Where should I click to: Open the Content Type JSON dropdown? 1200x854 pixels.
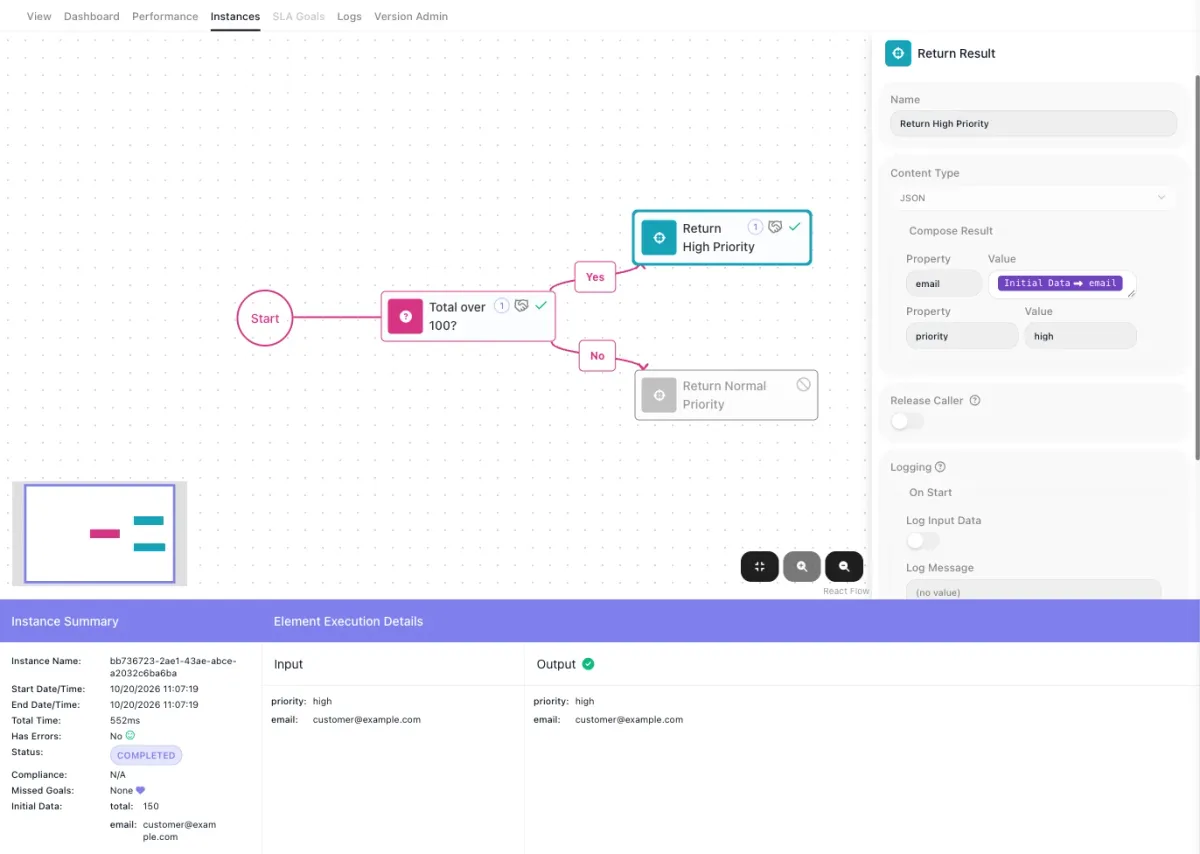point(1033,198)
